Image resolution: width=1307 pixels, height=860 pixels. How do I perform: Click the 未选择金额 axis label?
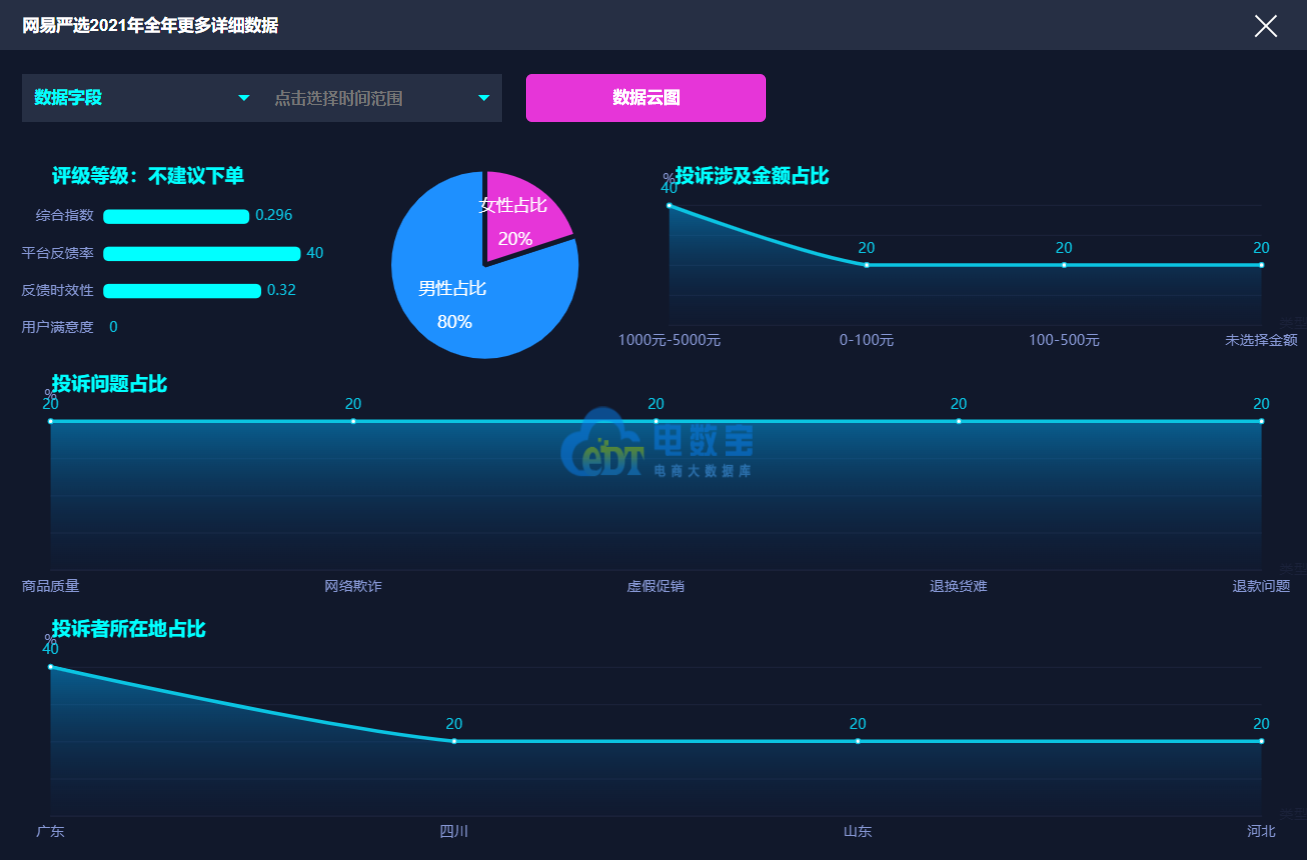[x=1261, y=340]
